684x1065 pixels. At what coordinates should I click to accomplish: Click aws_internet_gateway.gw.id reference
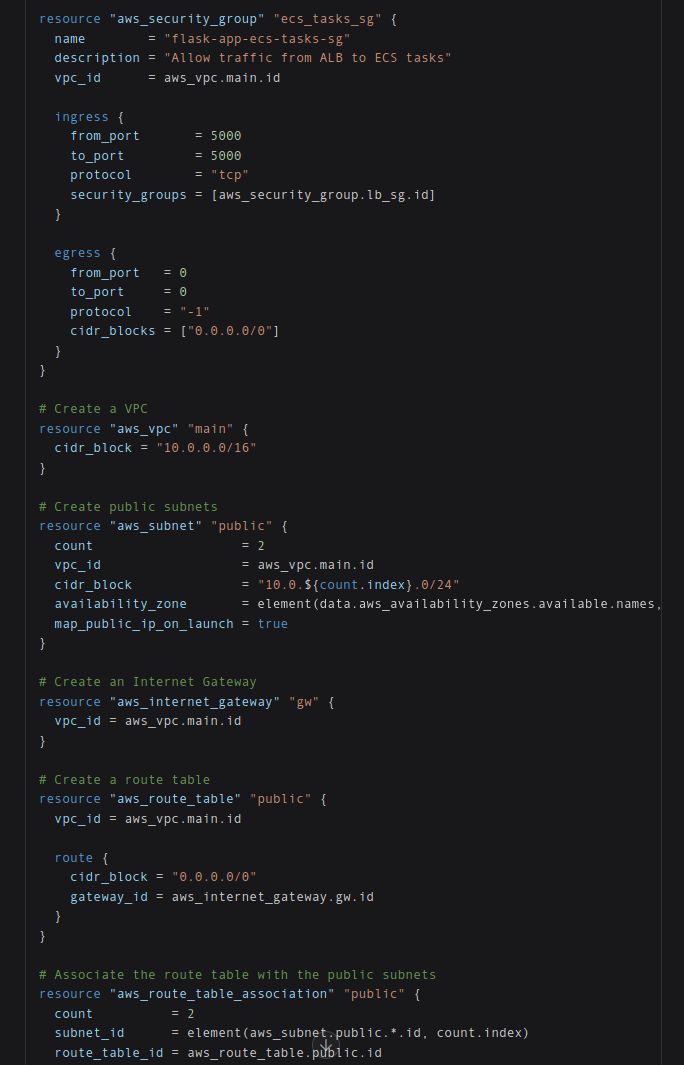coord(272,897)
